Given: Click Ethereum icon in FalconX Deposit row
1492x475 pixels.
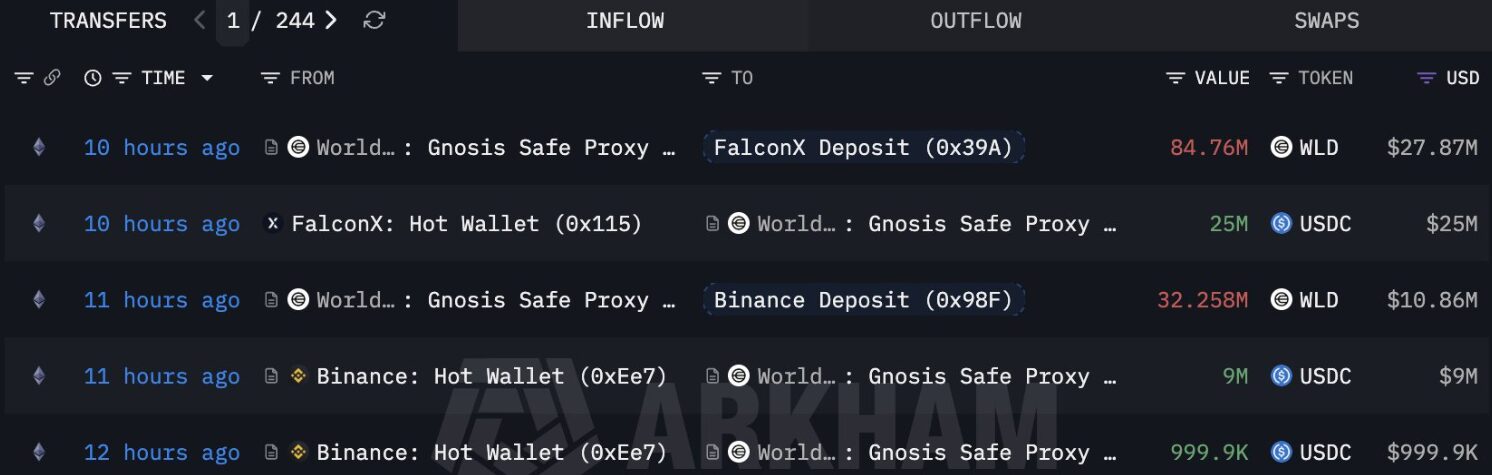Looking at the screenshot, I should pyautogui.click(x=39, y=148).
